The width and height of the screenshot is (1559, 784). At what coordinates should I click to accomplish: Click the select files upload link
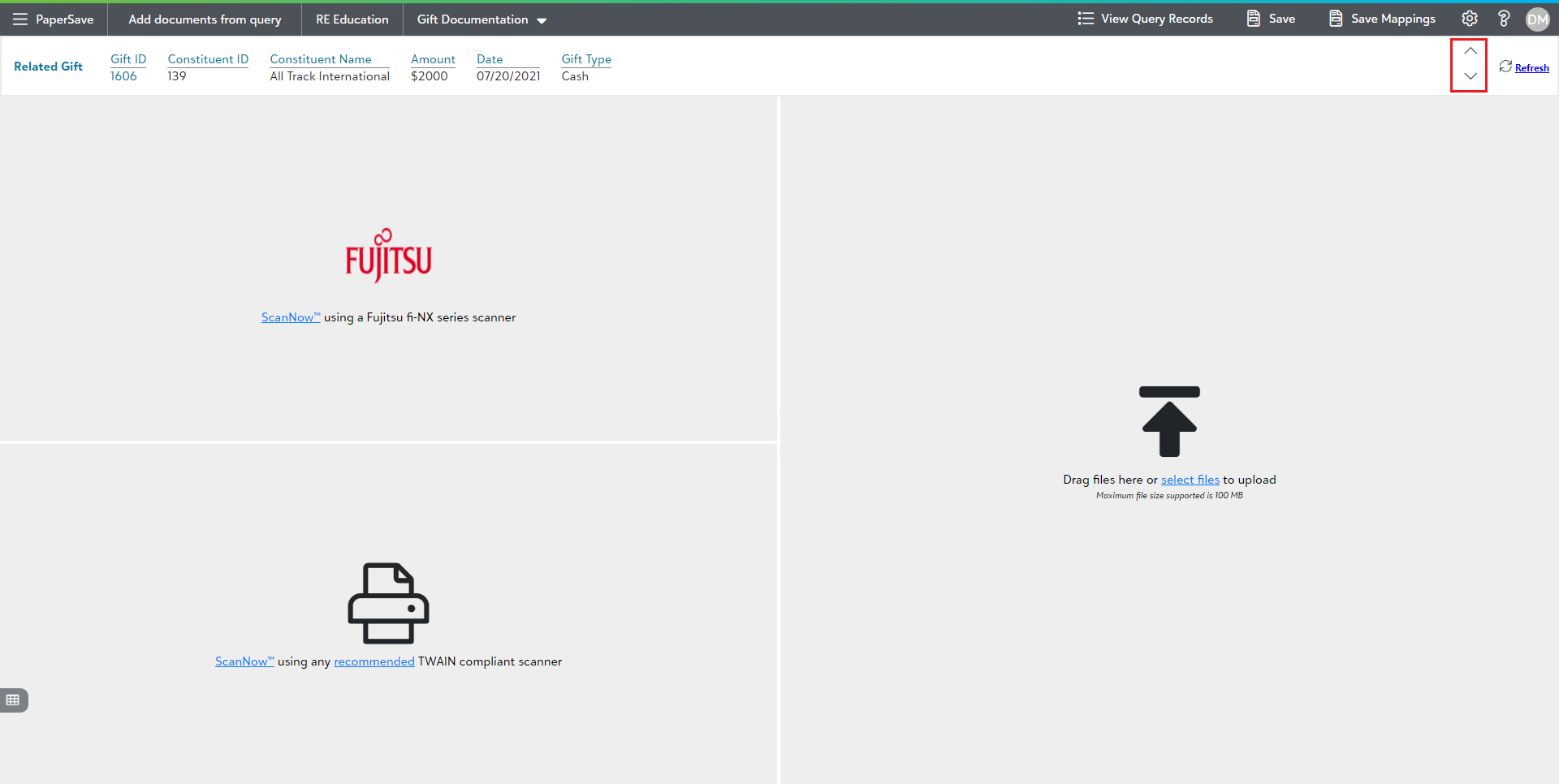pos(1190,480)
